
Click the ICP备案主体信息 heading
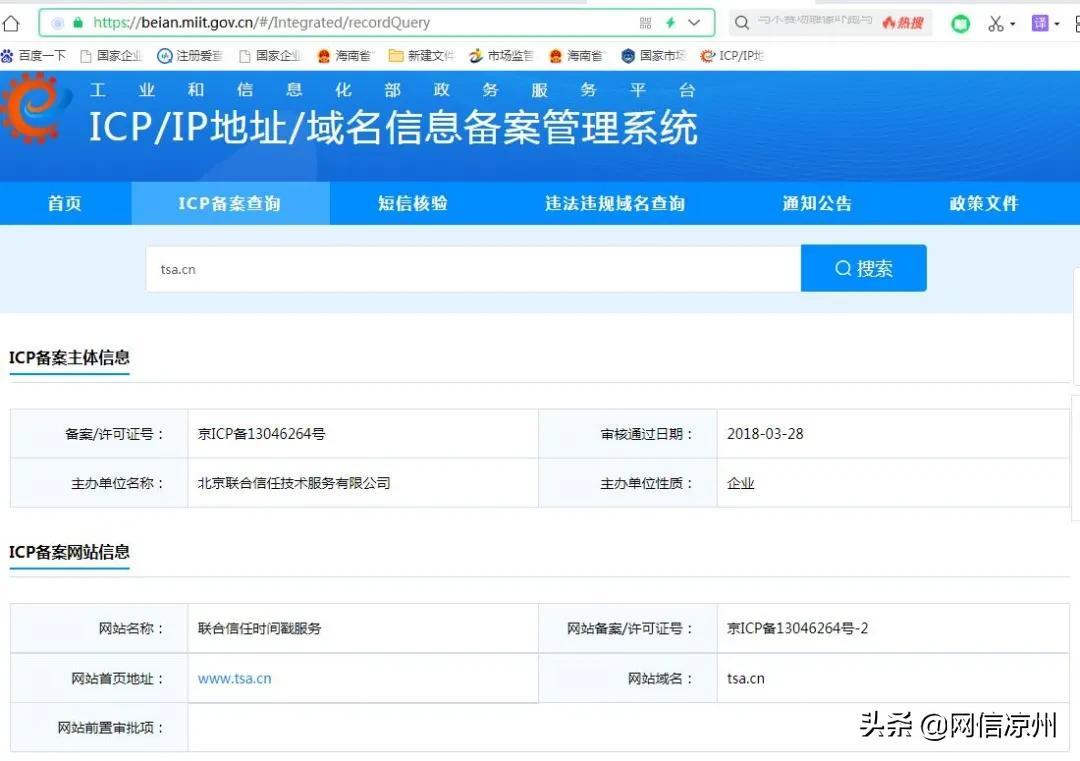(x=69, y=357)
